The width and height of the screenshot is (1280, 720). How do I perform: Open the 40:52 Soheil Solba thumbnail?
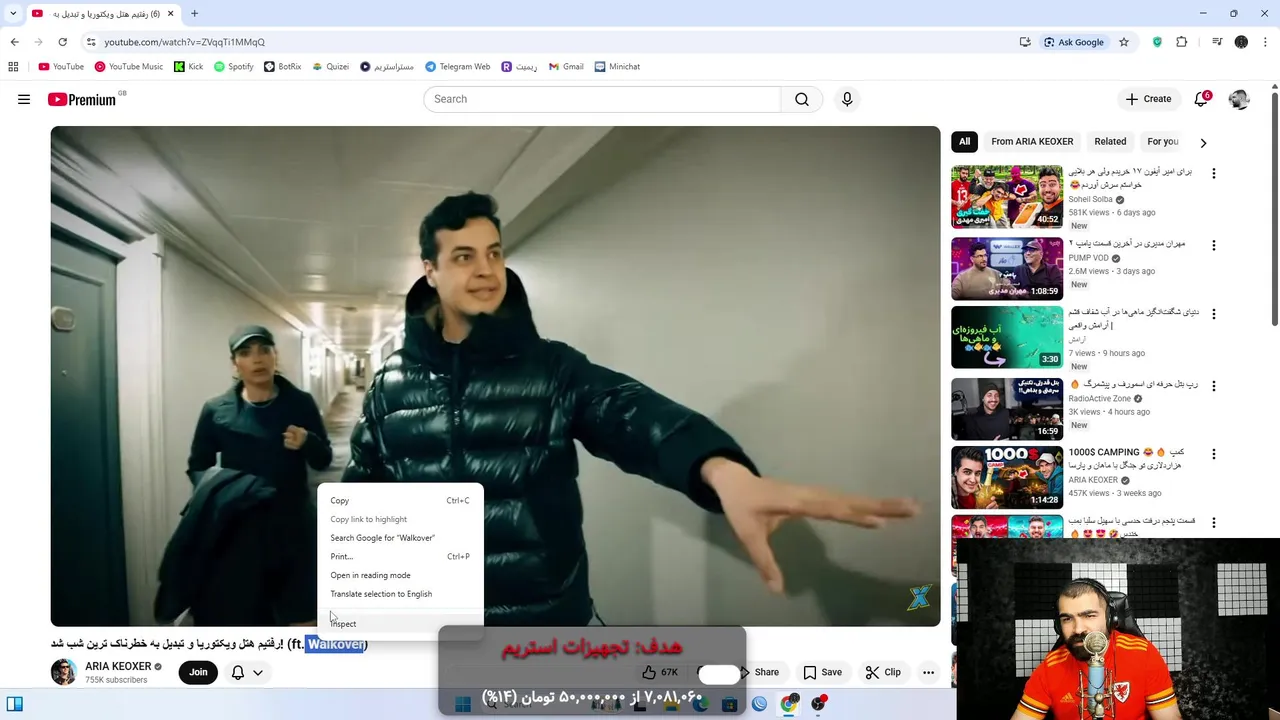[1007, 197]
